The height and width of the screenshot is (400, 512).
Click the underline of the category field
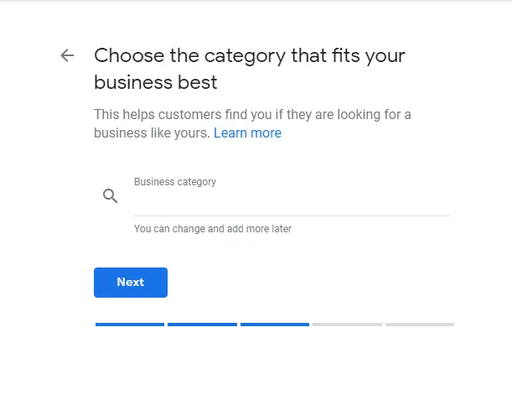pyautogui.click(x=292, y=216)
